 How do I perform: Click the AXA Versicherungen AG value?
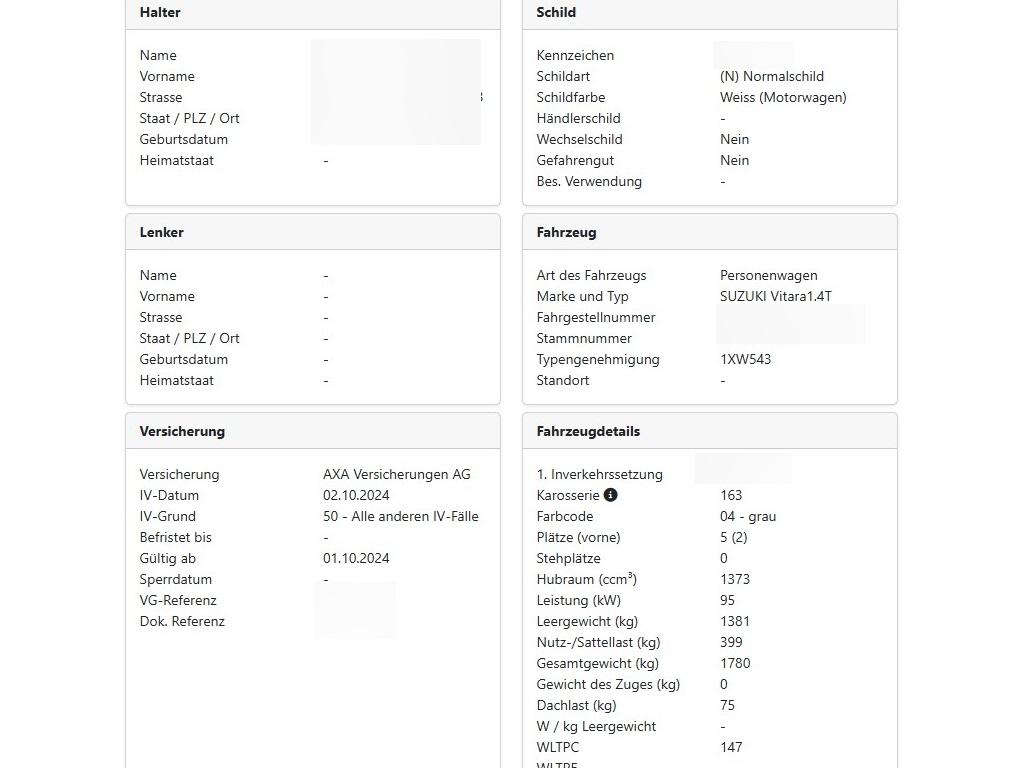(x=396, y=475)
